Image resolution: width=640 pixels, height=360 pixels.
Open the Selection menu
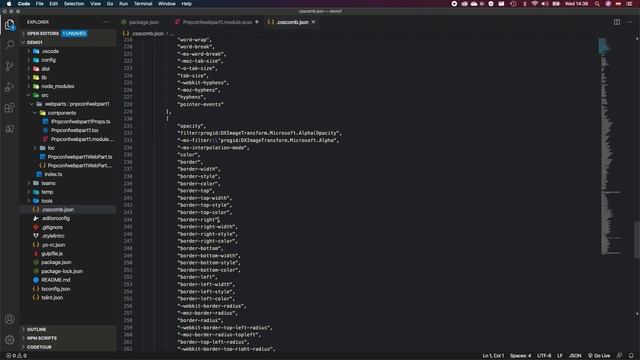(74, 4)
